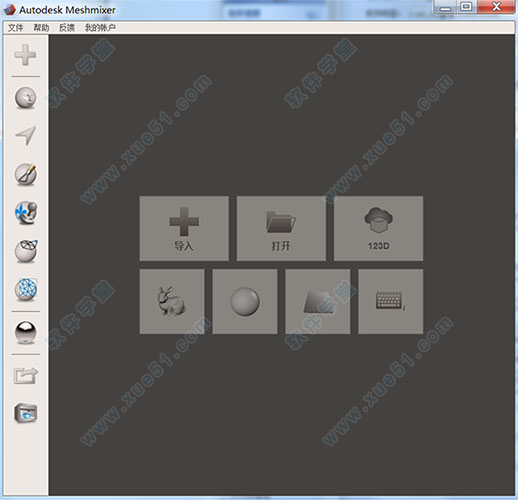Click the 123D cloud tile
The height and width of the screenshot is (500, 518).
pyautogui.click(x=378, y=228)
